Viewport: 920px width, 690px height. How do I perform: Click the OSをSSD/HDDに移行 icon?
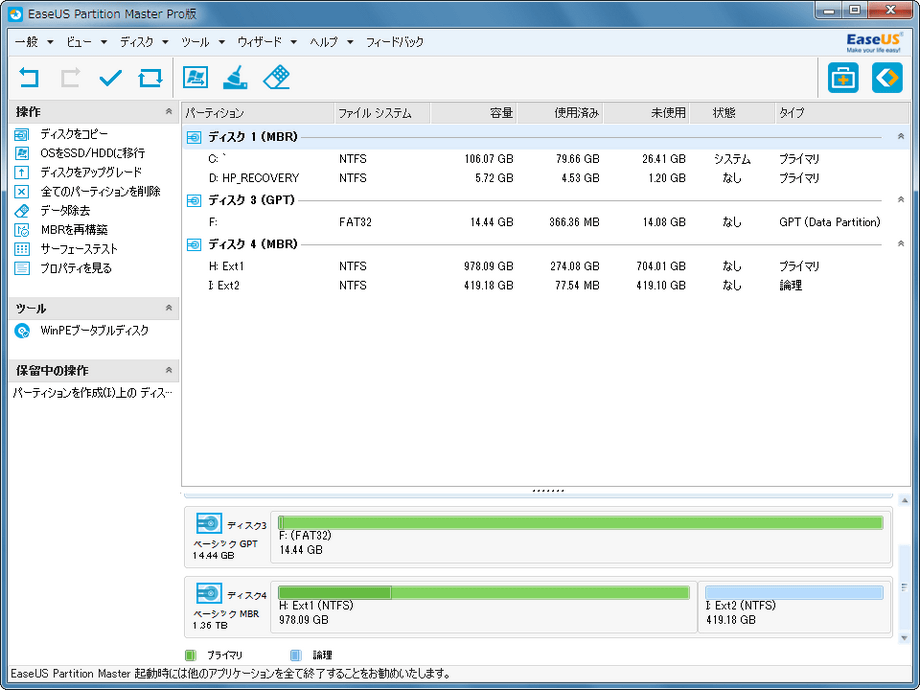(x=22, y=153)
